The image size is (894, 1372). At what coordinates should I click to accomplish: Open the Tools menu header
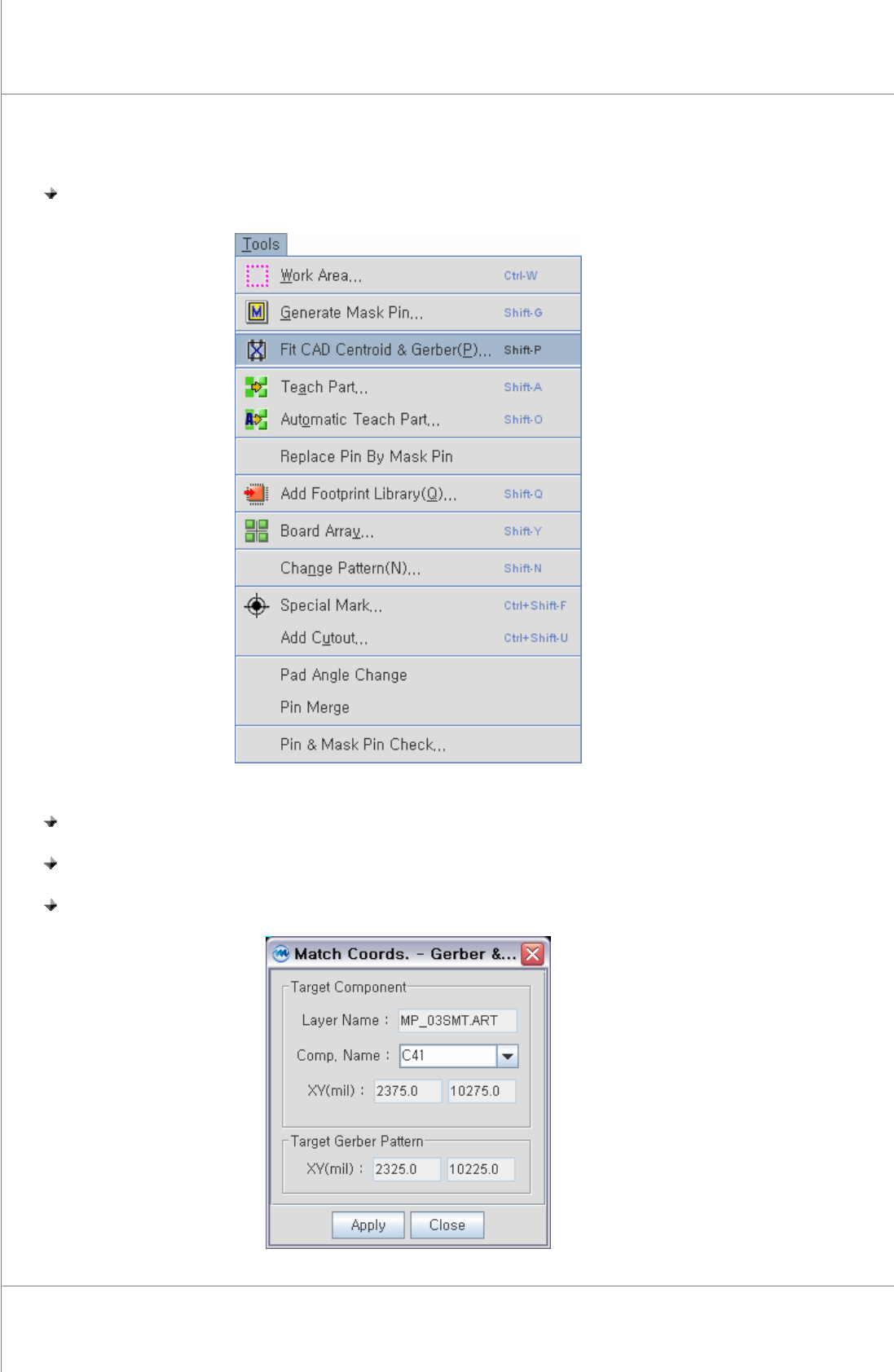pyautogui.click(x=261, y=244)
